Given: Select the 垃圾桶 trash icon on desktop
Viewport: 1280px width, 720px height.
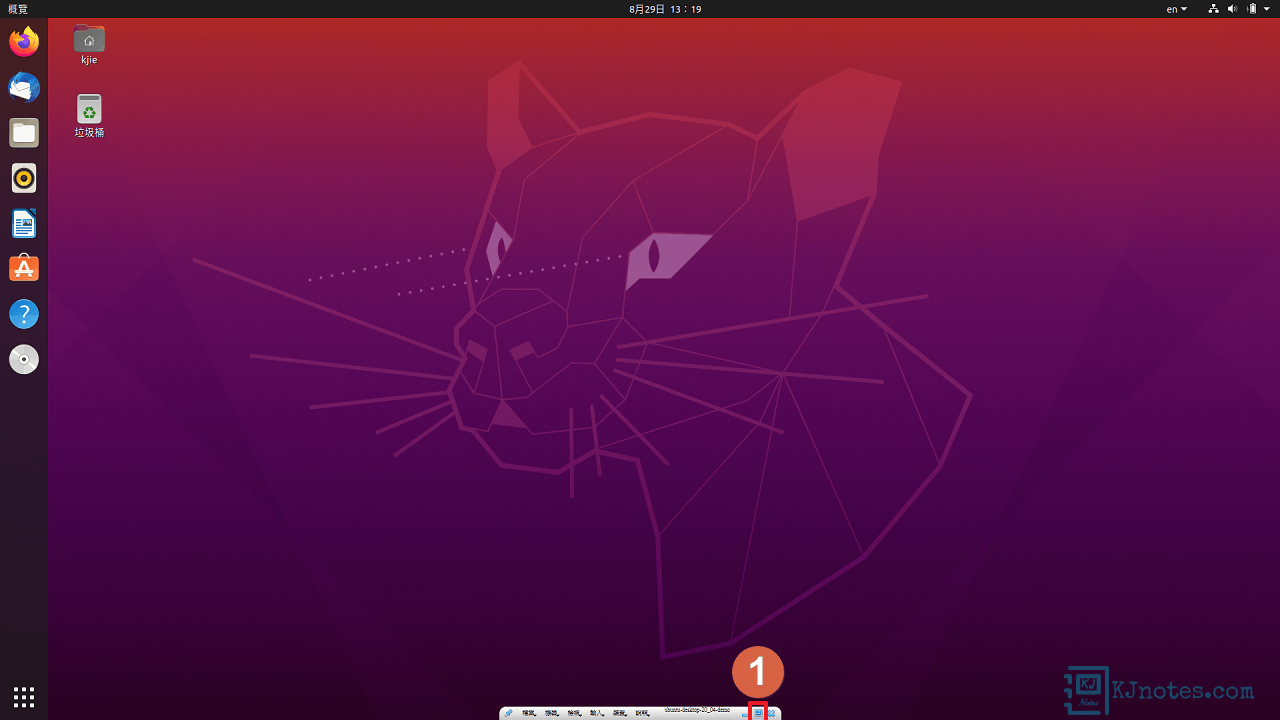Looking at the screenshot, I should (89, 116).
